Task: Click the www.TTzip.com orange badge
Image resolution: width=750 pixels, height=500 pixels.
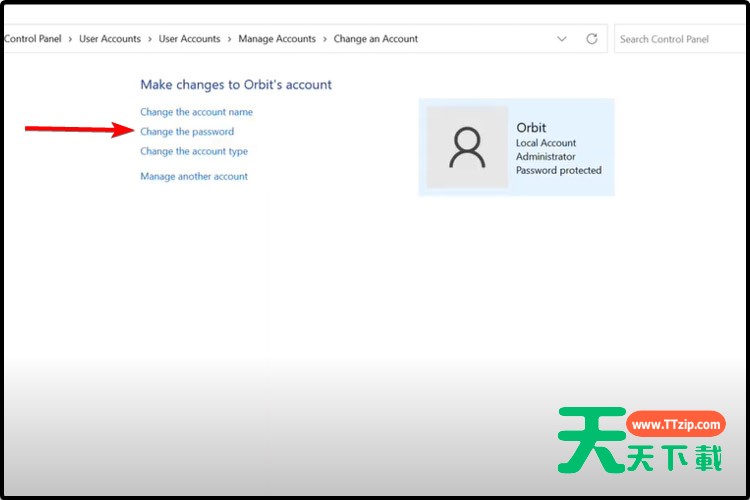Action: pyautogui.click(x=675, y=424)
